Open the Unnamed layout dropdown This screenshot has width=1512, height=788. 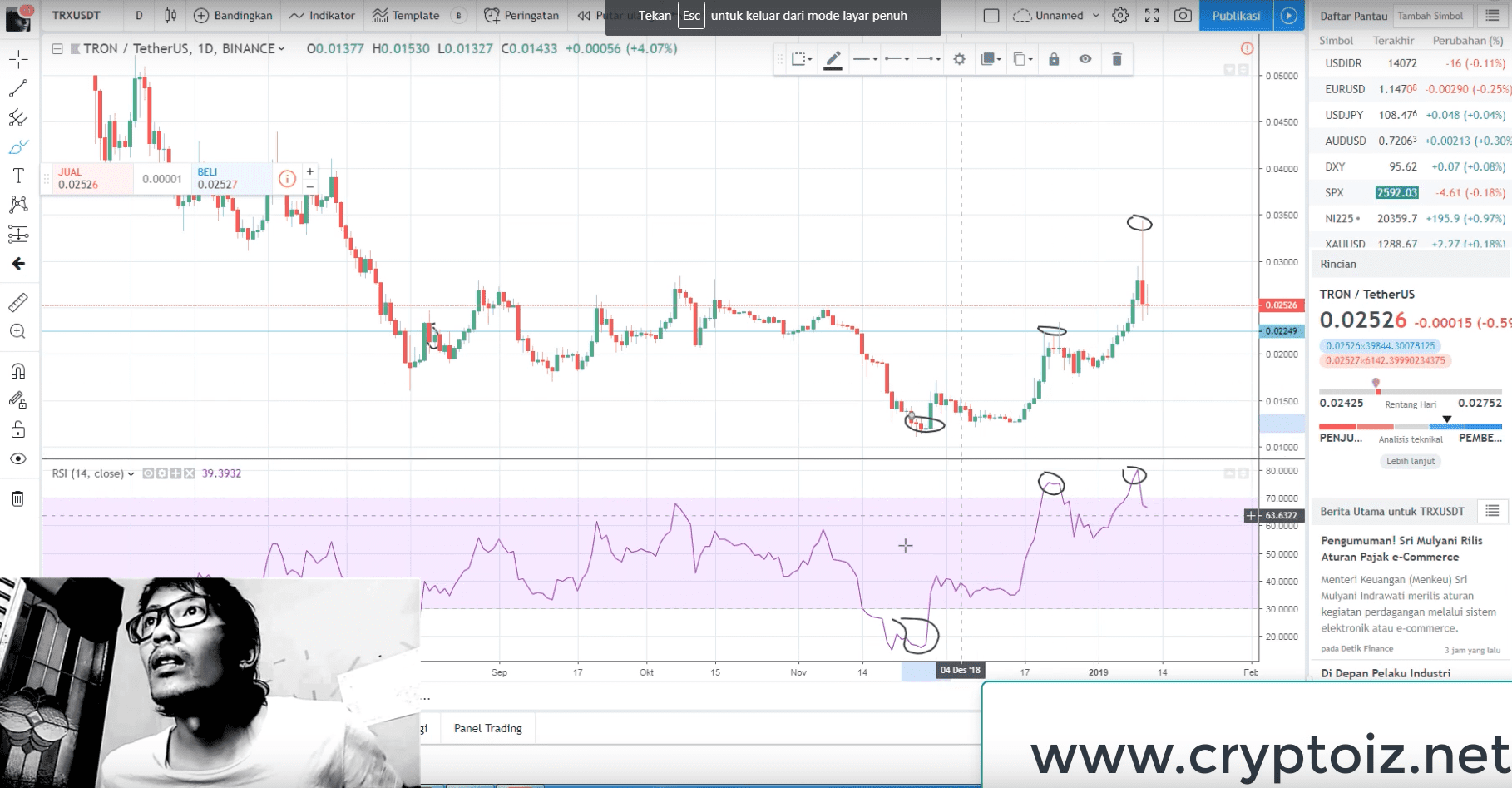coord(1057,15)
